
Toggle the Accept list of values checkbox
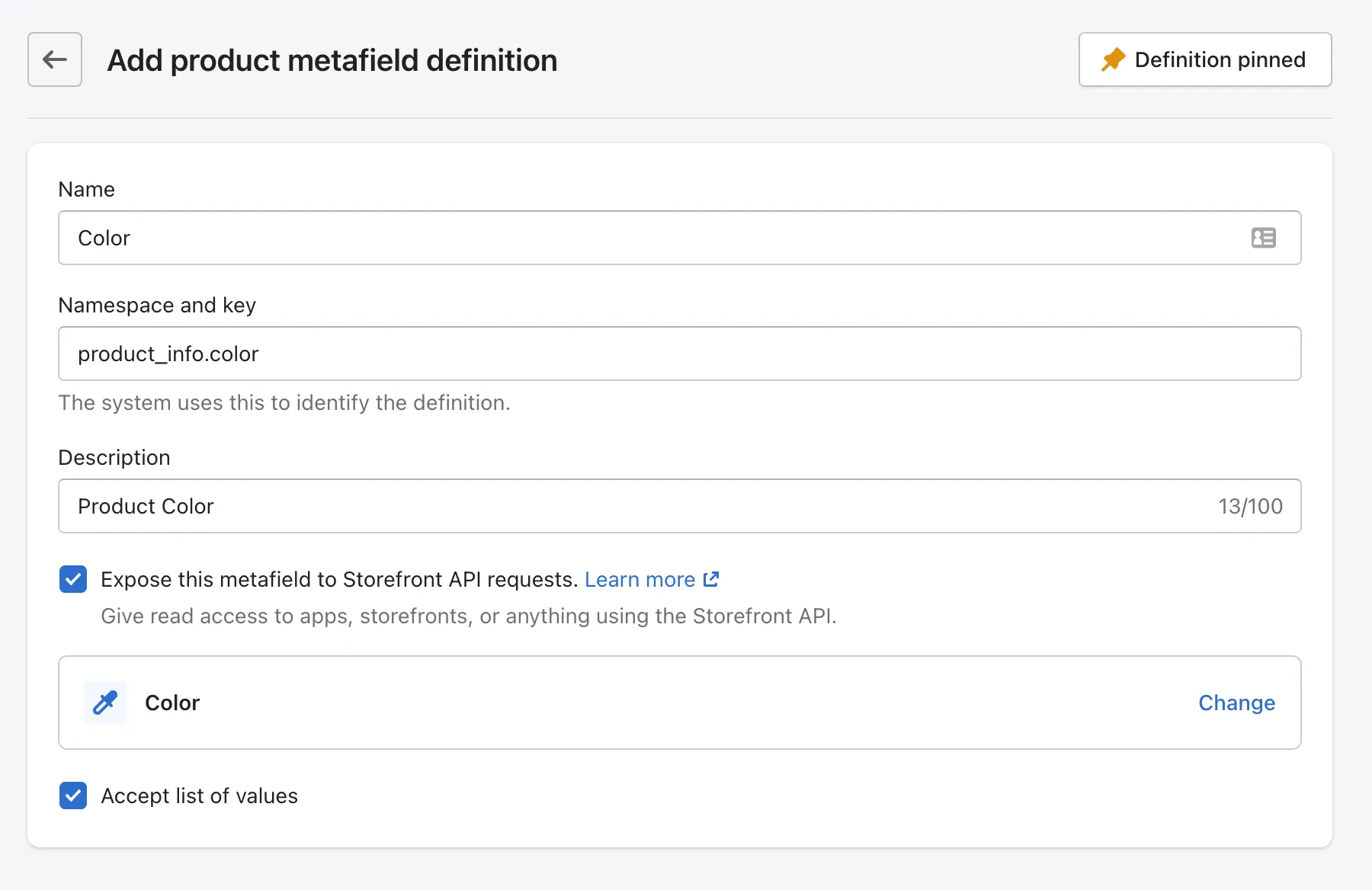(x=73, y=796)
